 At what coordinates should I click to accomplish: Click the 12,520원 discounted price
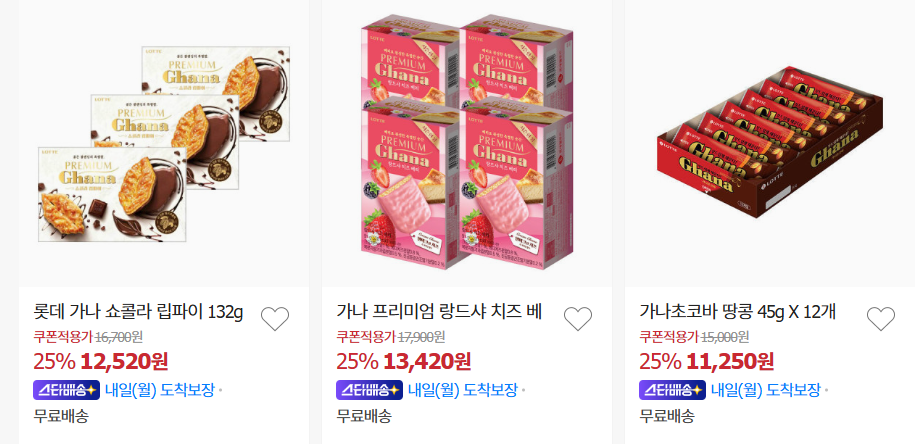click(124, 362)
